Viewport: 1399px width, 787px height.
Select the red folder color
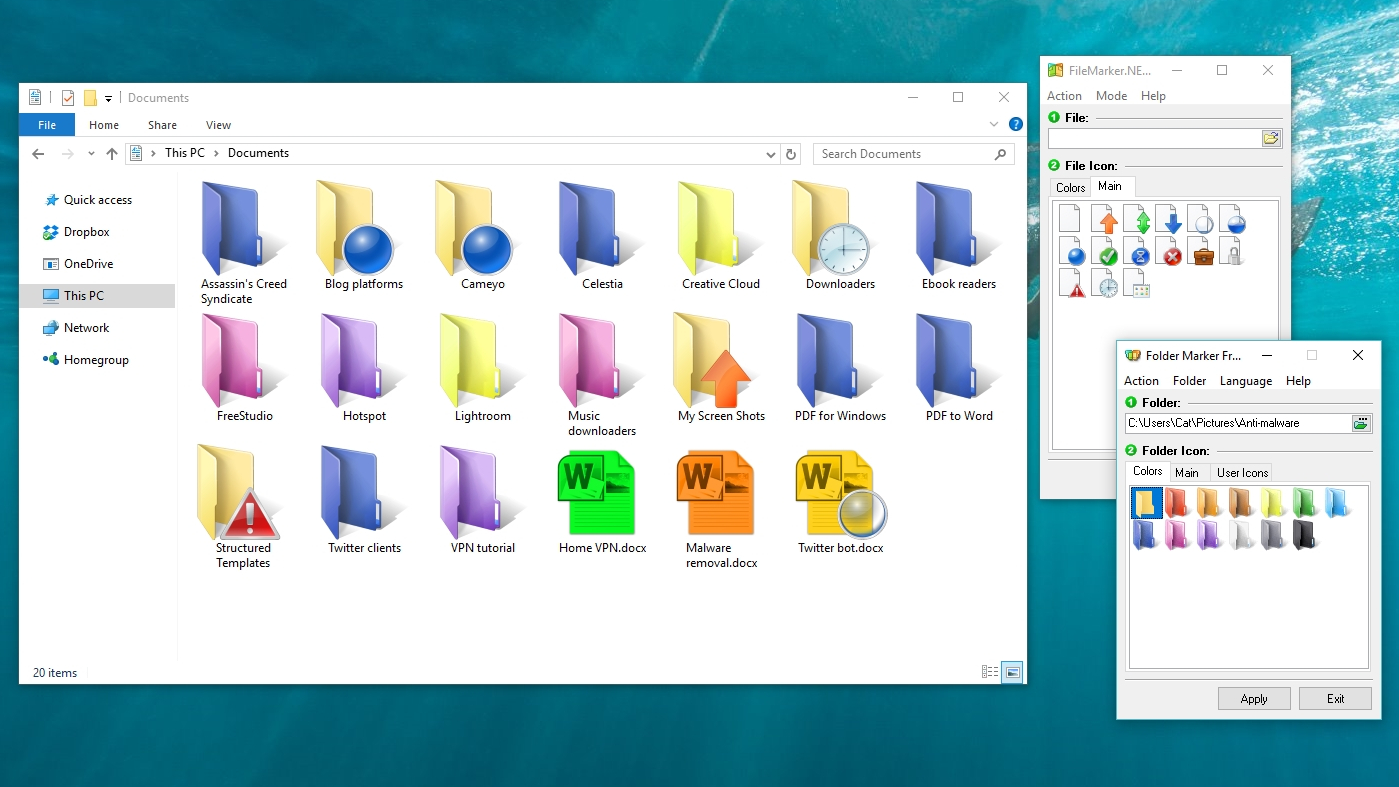click(1176, 503)
